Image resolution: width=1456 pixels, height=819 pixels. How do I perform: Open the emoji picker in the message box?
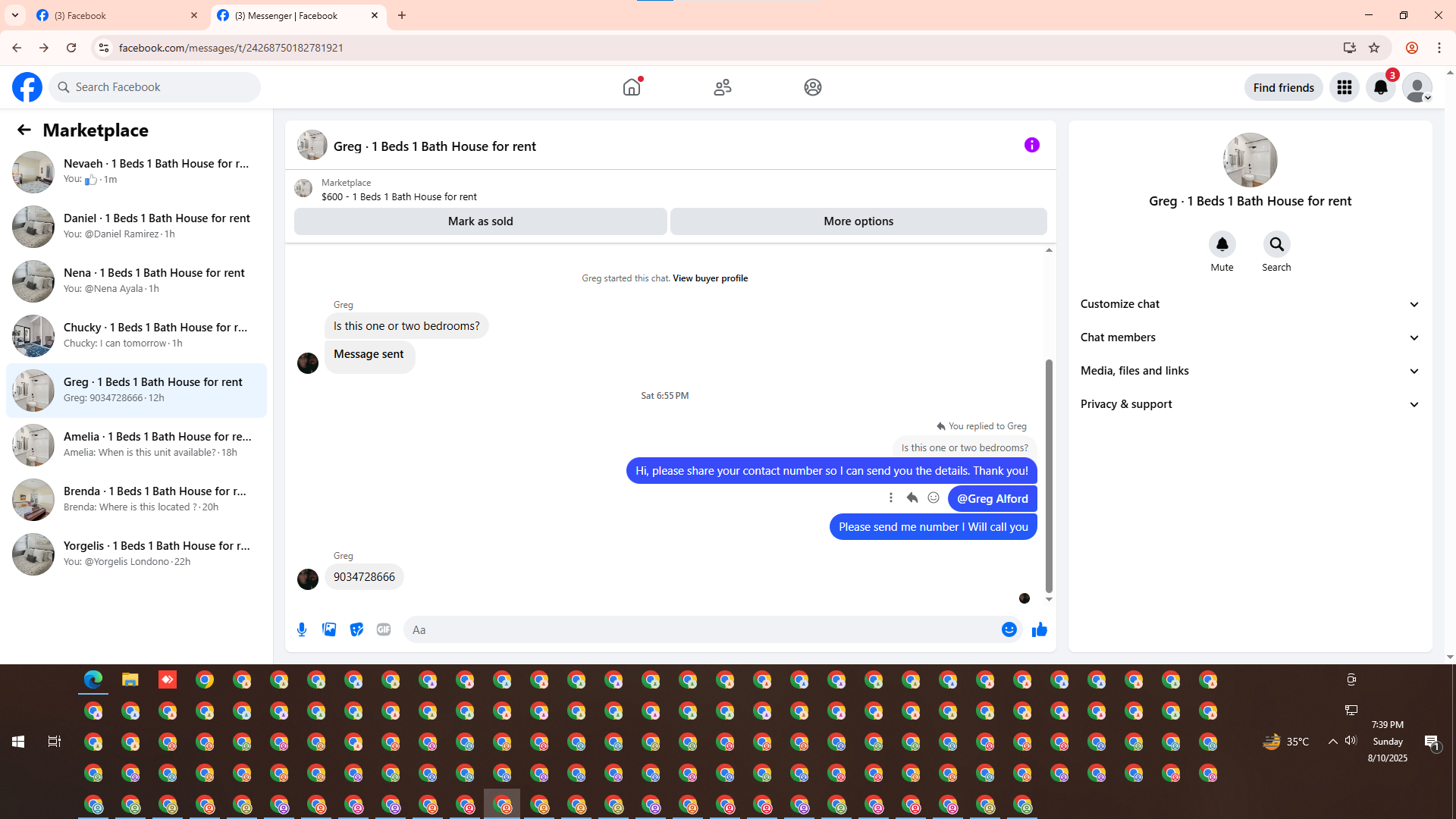(x=1009, y=629)
